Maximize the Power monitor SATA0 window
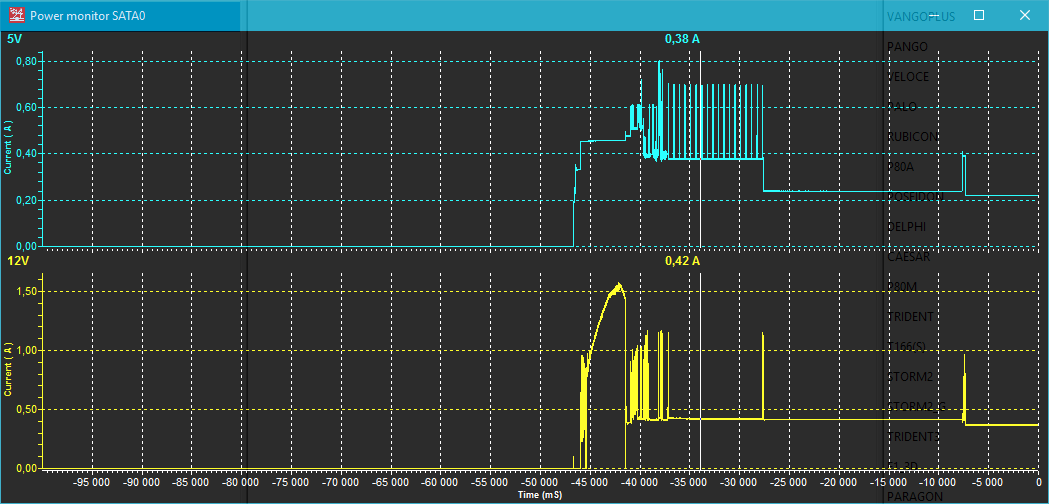The height and width of the screenshot is (504, 1049). 979,15
